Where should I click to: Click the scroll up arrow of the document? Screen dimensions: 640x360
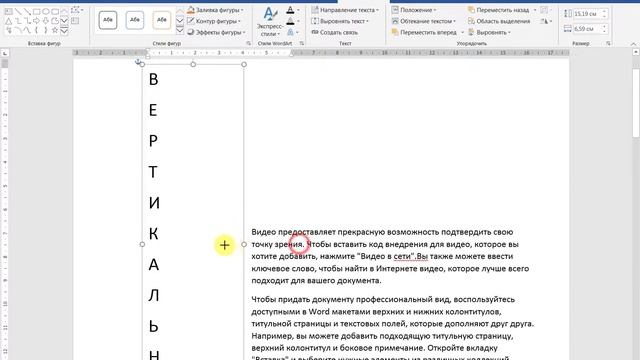tap(636, 52)
